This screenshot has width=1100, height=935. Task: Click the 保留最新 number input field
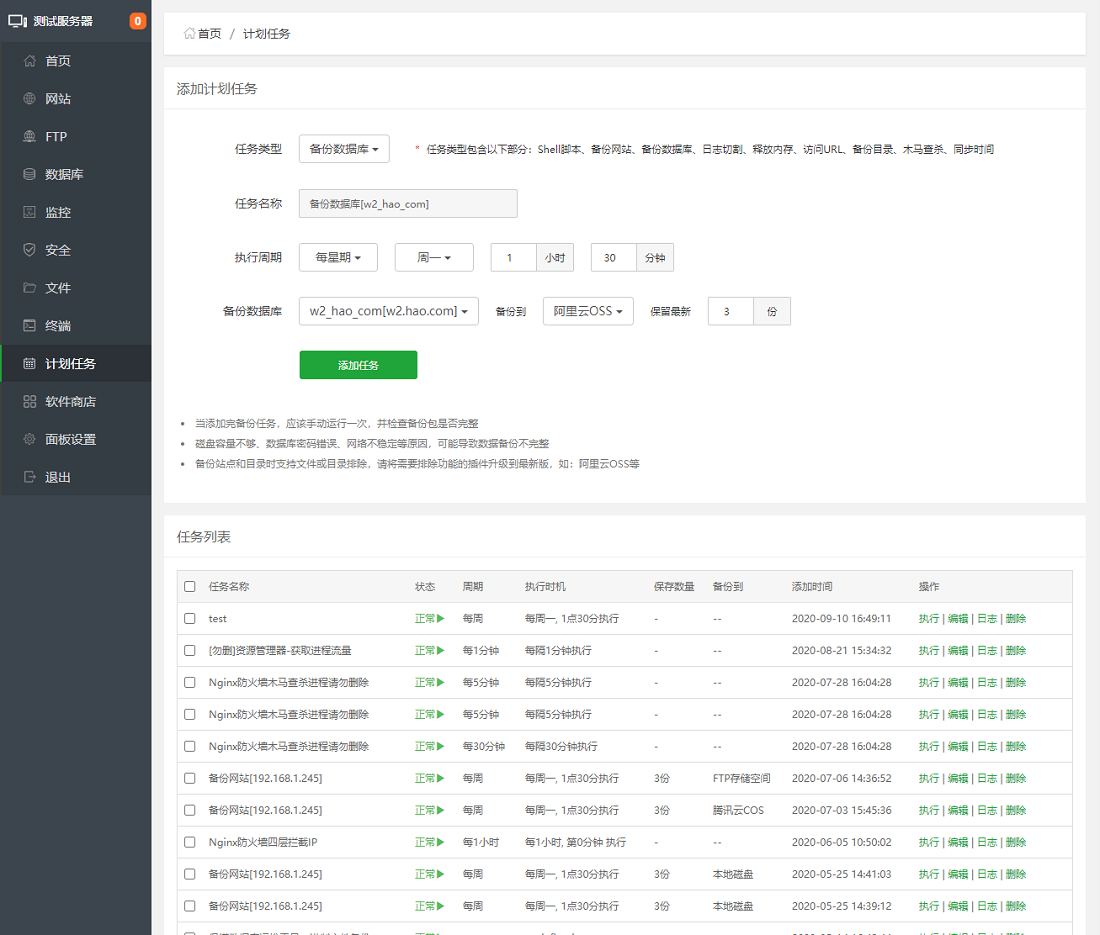pyautogui.click(x=730, y=311)
